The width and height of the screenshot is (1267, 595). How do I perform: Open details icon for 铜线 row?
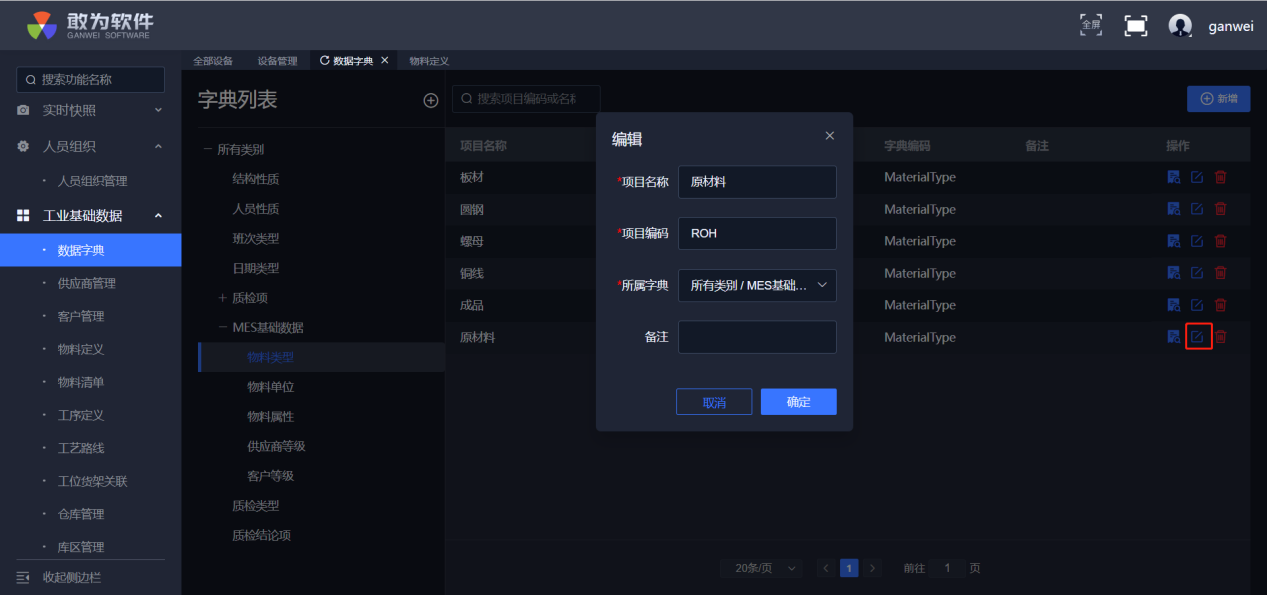[x=1174, y=273]
